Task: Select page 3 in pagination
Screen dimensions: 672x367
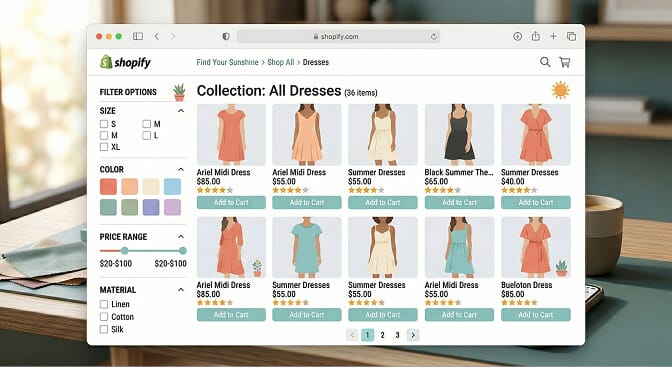Action: point(398,335)
